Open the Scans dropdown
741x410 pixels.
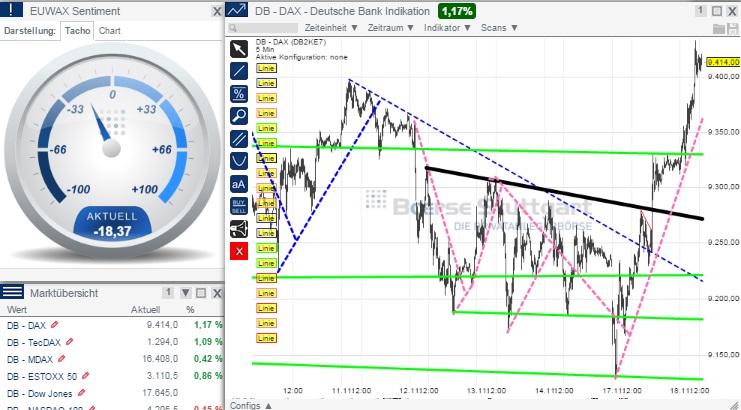pyautogui.click(x=500, y=28)
